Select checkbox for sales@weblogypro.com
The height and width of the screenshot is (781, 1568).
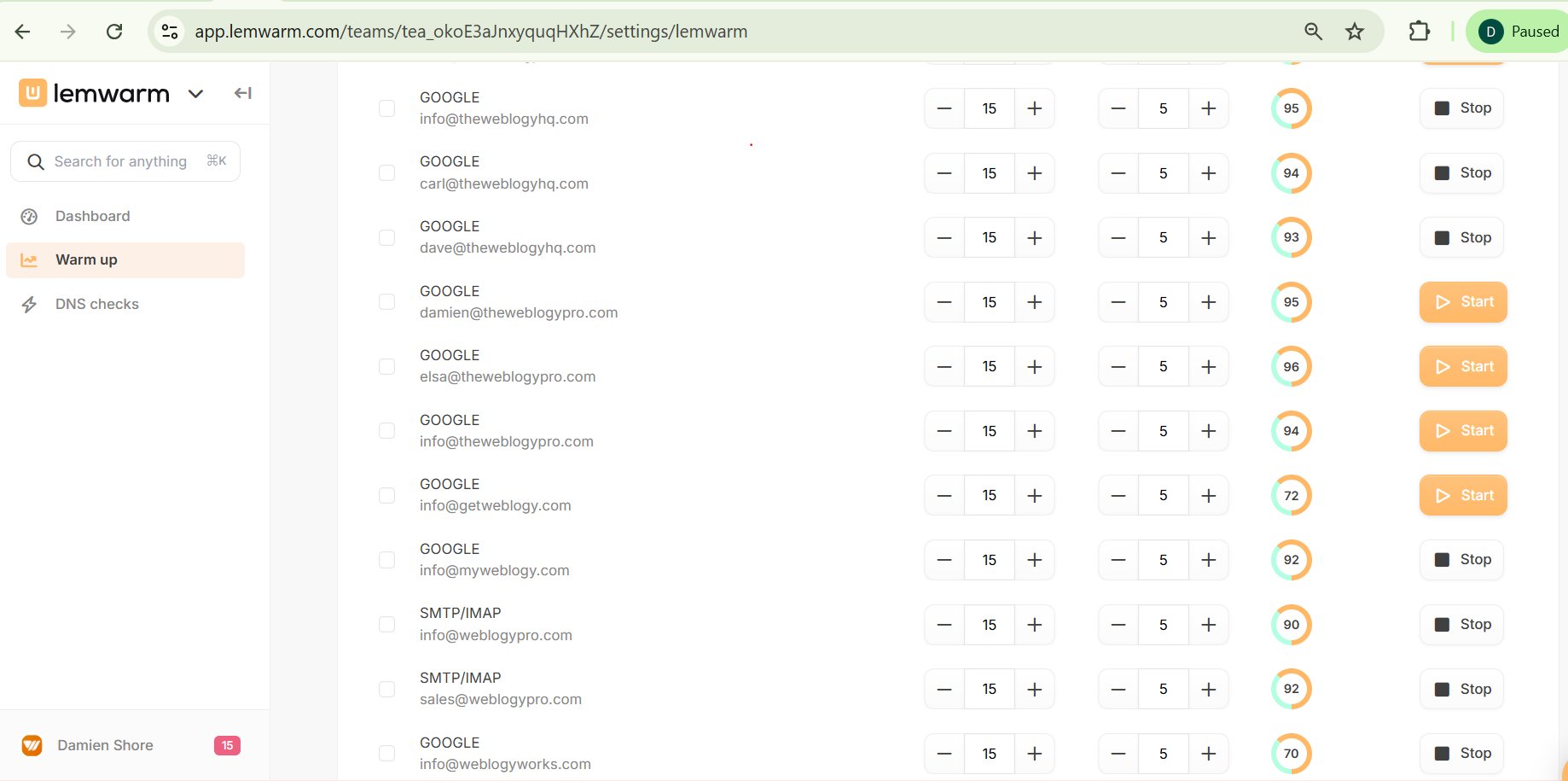[386, 689]
